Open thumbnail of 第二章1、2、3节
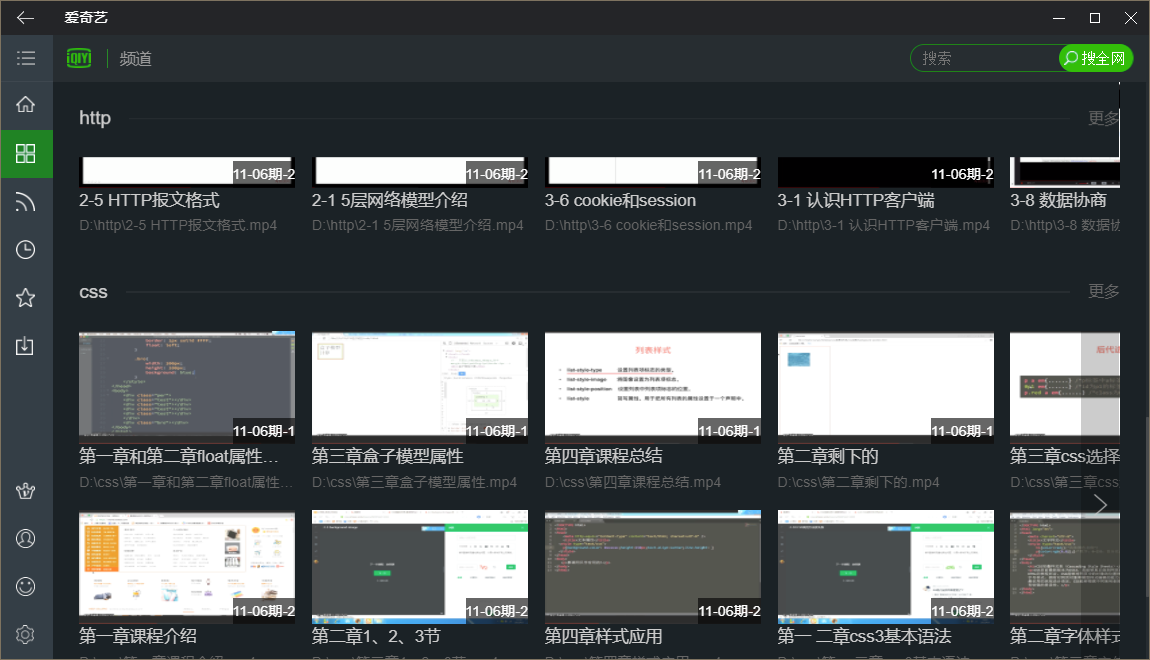 pos(420,567)
